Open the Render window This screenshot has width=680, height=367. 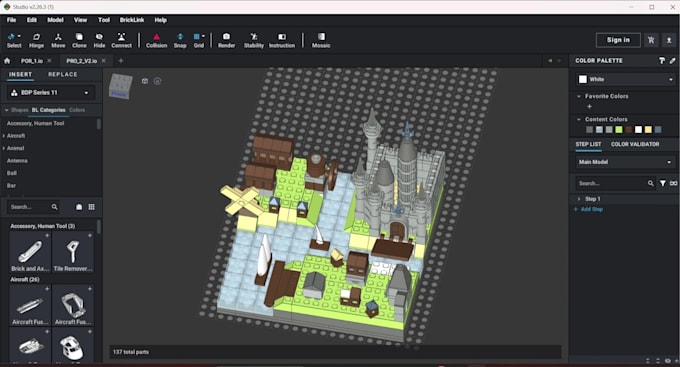[x=226, y=40]
